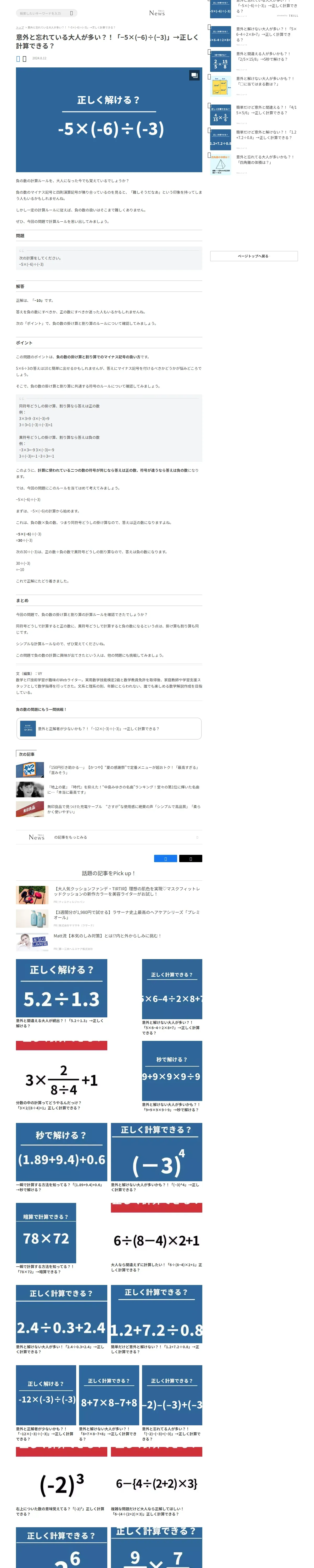Open the 8+7×8−7+8 quiz card

(109, 1403)
